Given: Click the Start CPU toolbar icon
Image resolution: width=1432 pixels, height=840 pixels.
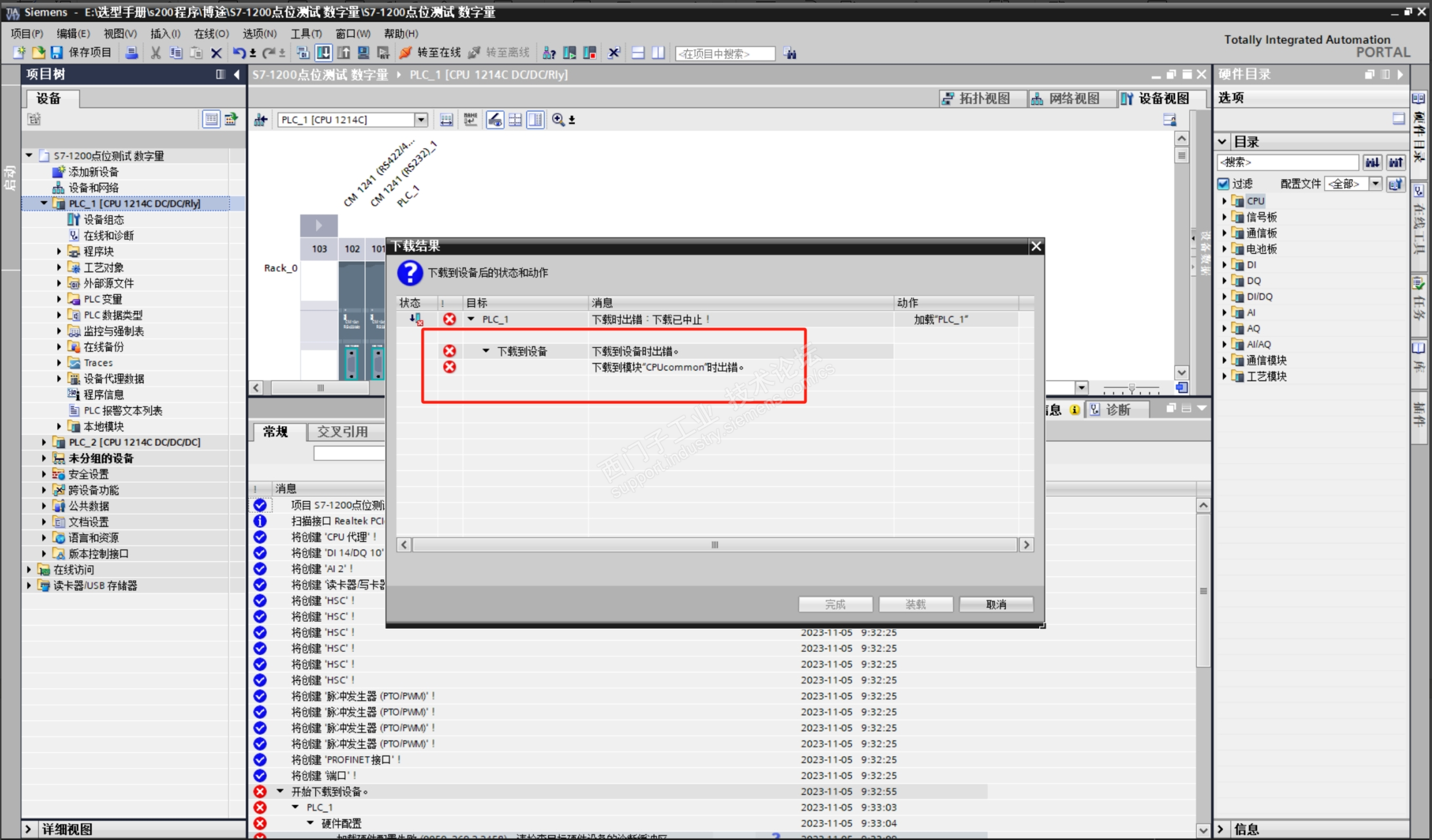Looking at the screenshot, I should (x=570, y=53).
